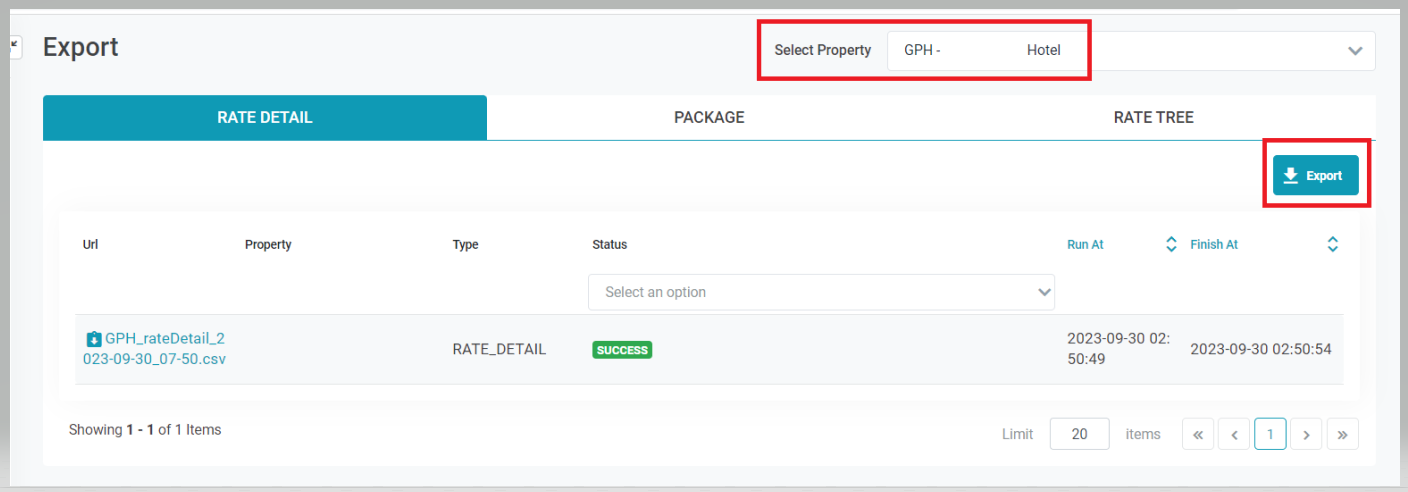This screenshot has width=1408, height=492.
Task: Click the download icon beside the CSV filename
Action: click(x=94, y=339)
